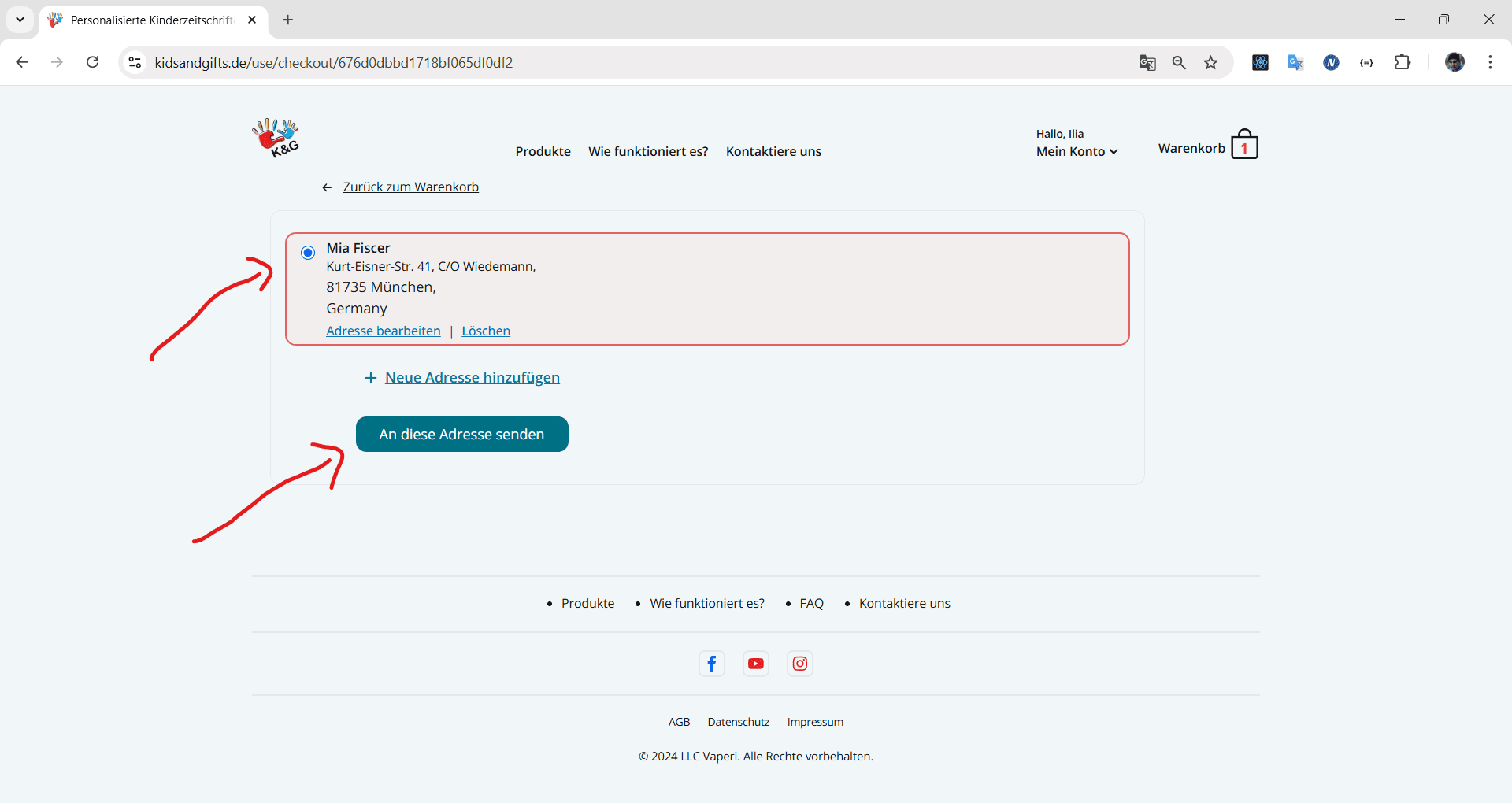Viewport: 1512px width, 803px height.
Task: Click the browser Extensions puzzle icon
Action: point(1403,63)
